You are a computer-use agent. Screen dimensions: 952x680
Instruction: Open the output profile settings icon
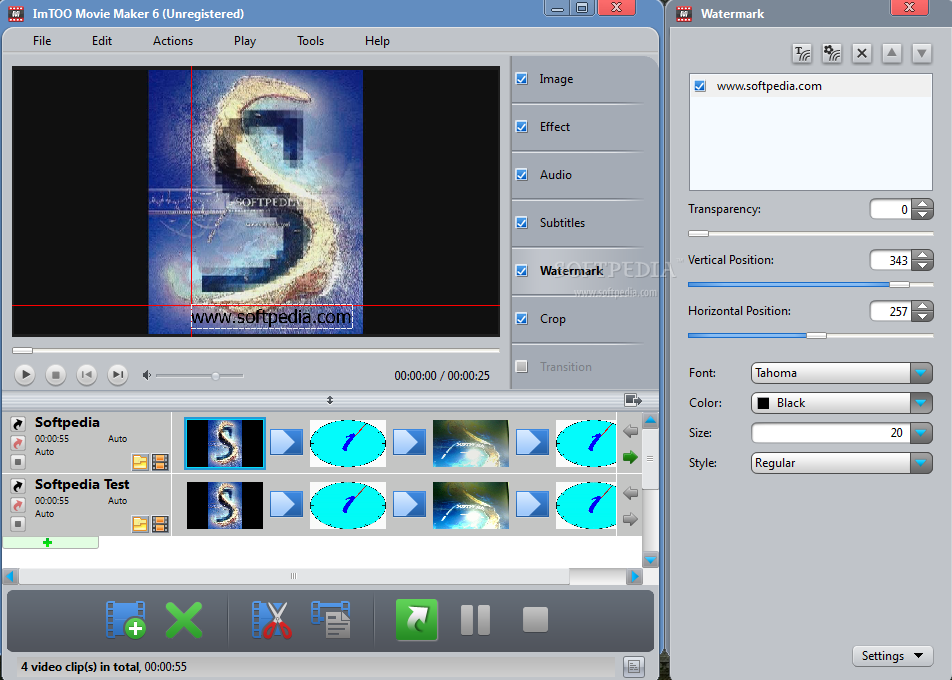[x=331, y=620]
